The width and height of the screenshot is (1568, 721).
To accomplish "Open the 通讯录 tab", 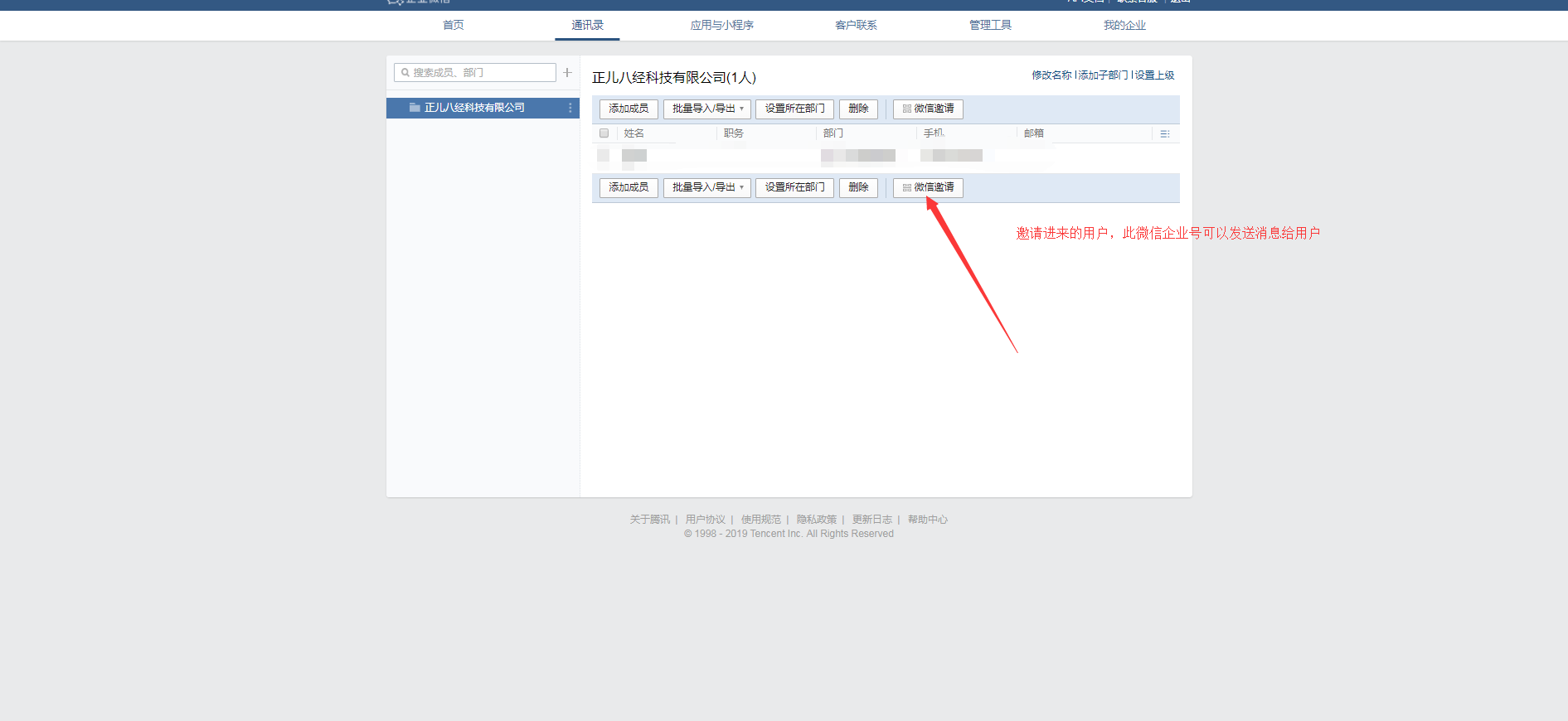I will click(587, 25).
